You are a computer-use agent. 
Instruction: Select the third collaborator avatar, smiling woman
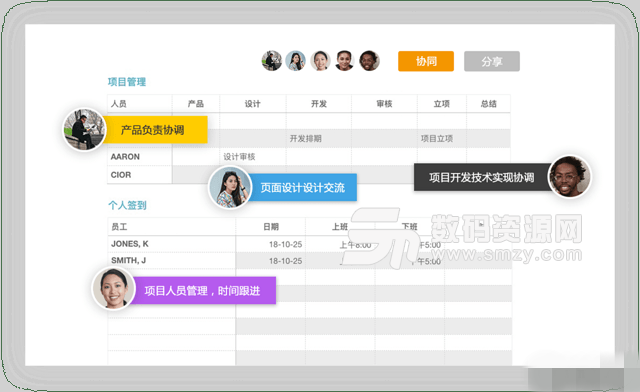[x=320, y=61]
